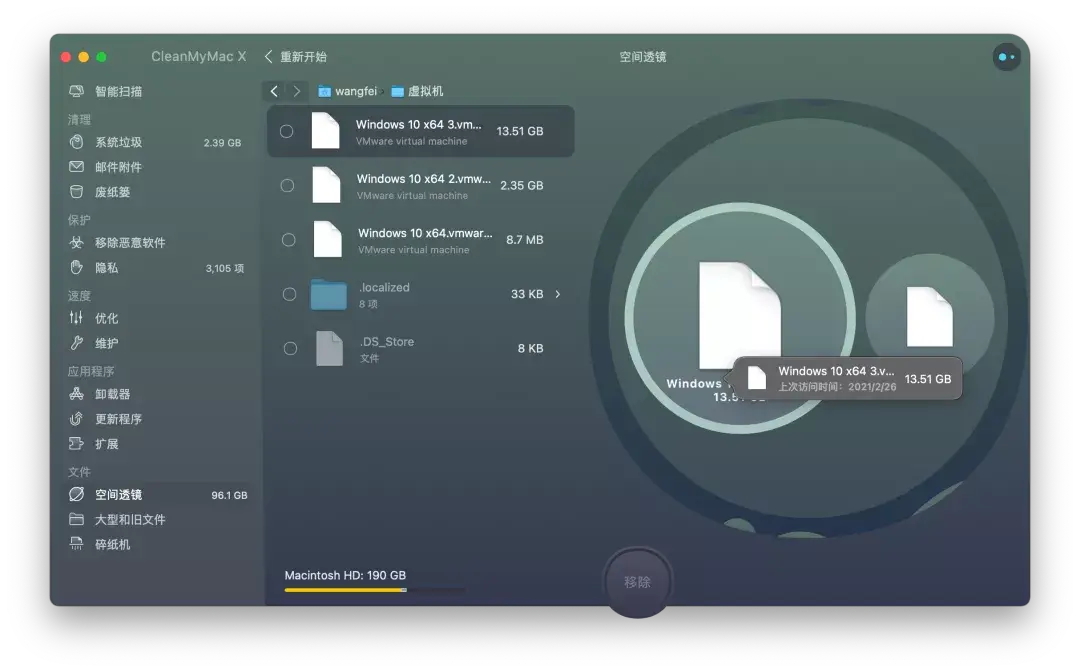This screenshot has width=1080, height=672.
Task: Go back with the left chevron in path bar
Action: pos(274,91)
